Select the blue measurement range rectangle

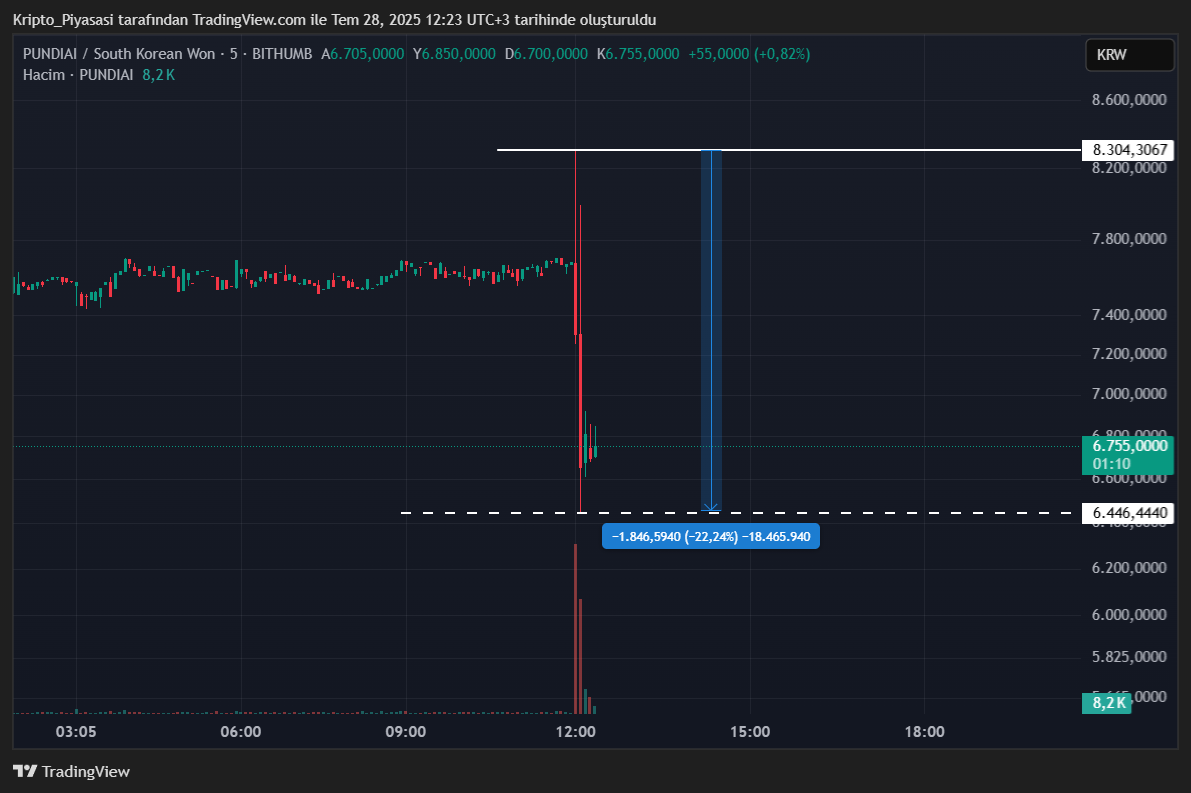711,330
